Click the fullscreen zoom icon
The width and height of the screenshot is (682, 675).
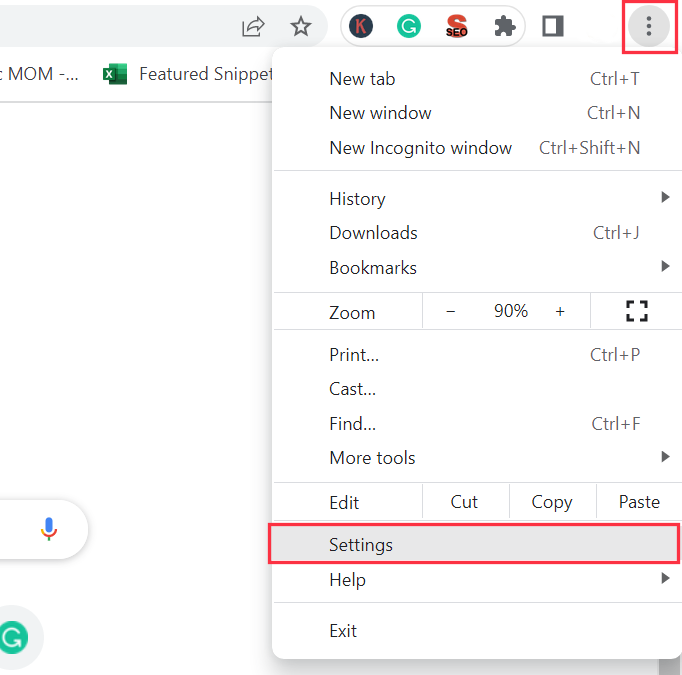pyautogui.click(x=637, y=311)
